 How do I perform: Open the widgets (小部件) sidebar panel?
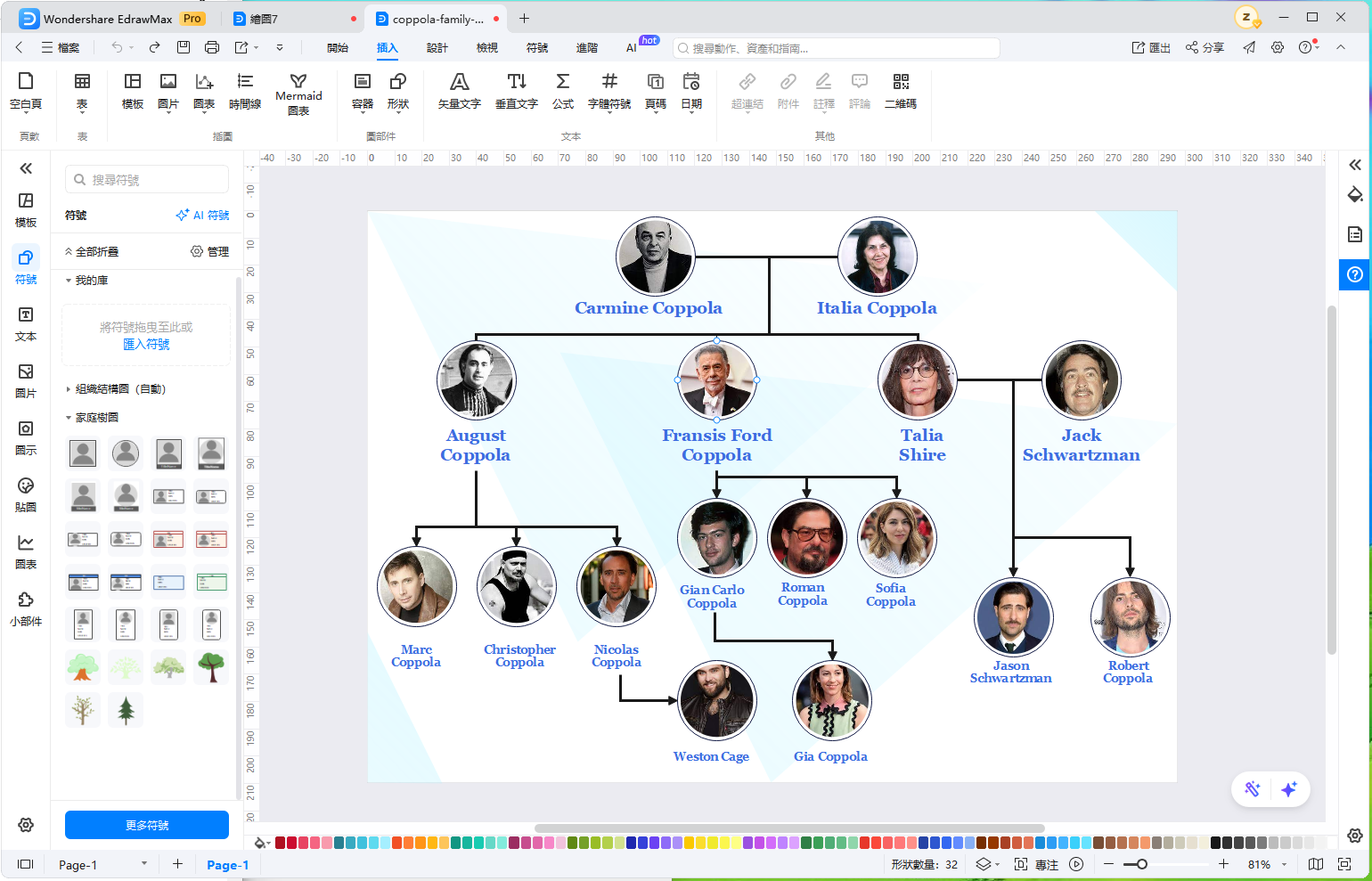tap(26, 608)
